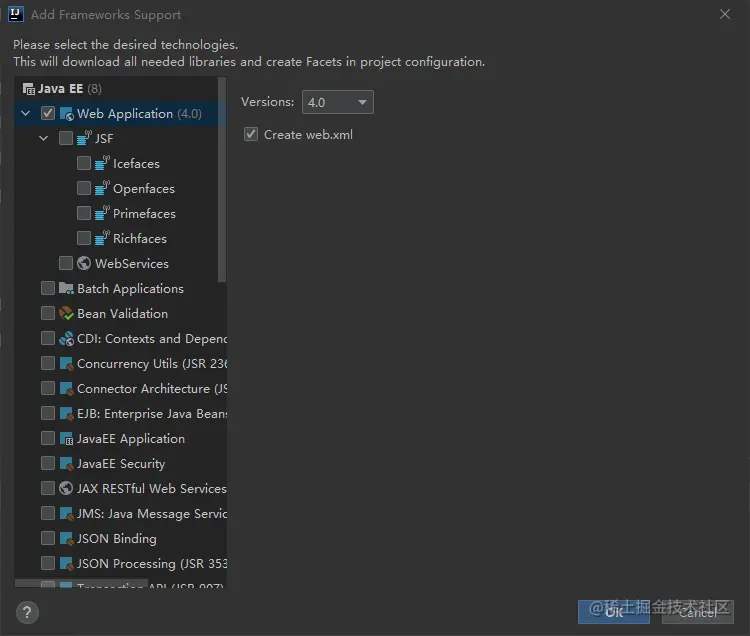The height and width of the screenshot is (636, 750).
Task: Check the JSON Binding checkbox
Action: (48, 538)
